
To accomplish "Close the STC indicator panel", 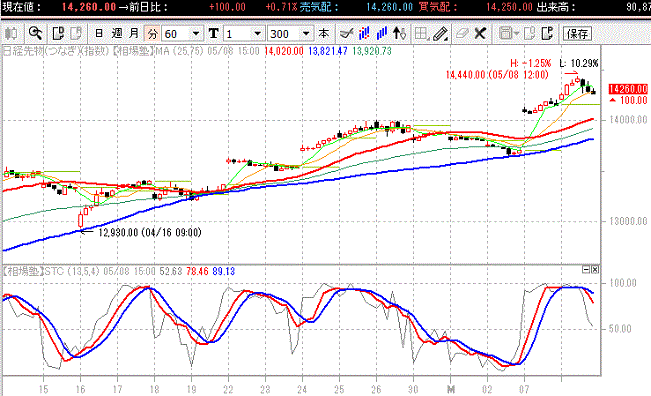I will (x=595, y=270).
